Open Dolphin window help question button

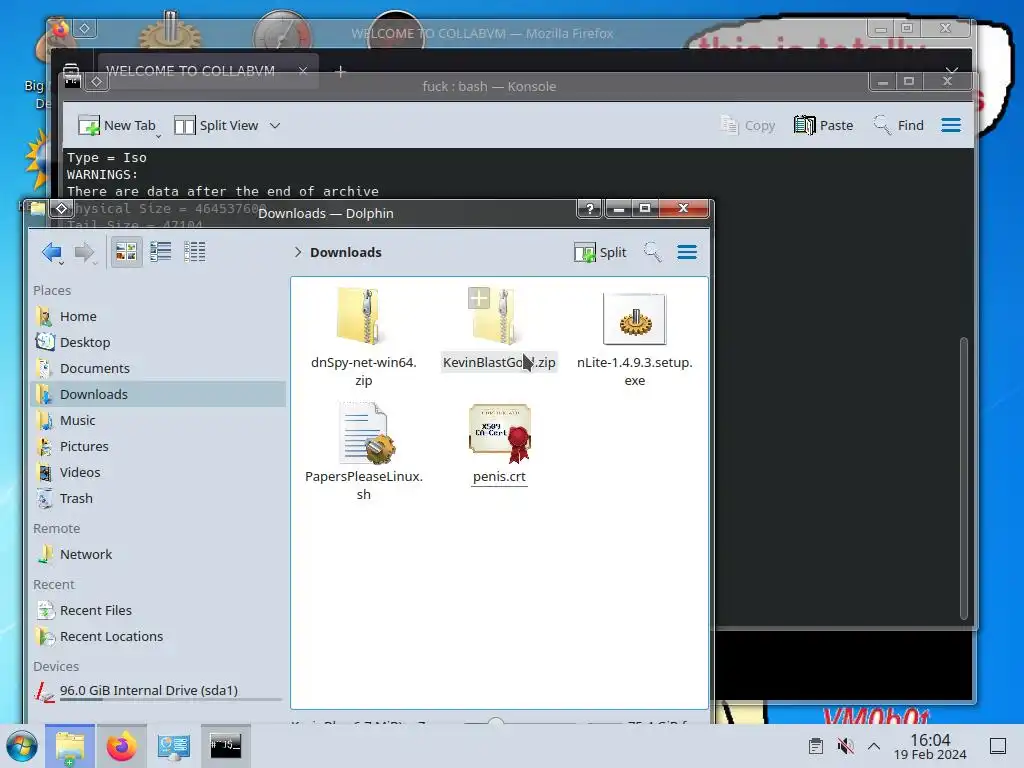point(590,208)
